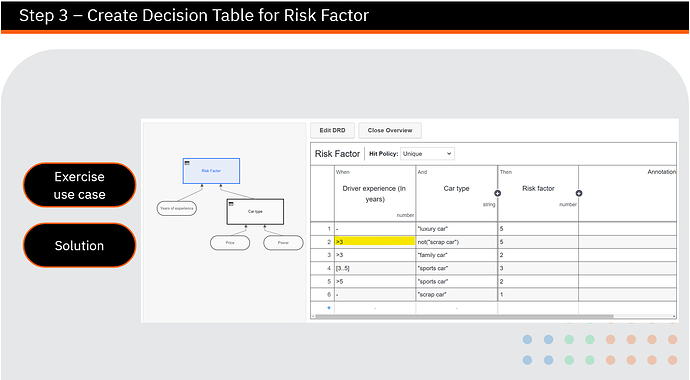Click the table icon in the Car type node
This screenshot has height=380, width=690.
(231, 204)
